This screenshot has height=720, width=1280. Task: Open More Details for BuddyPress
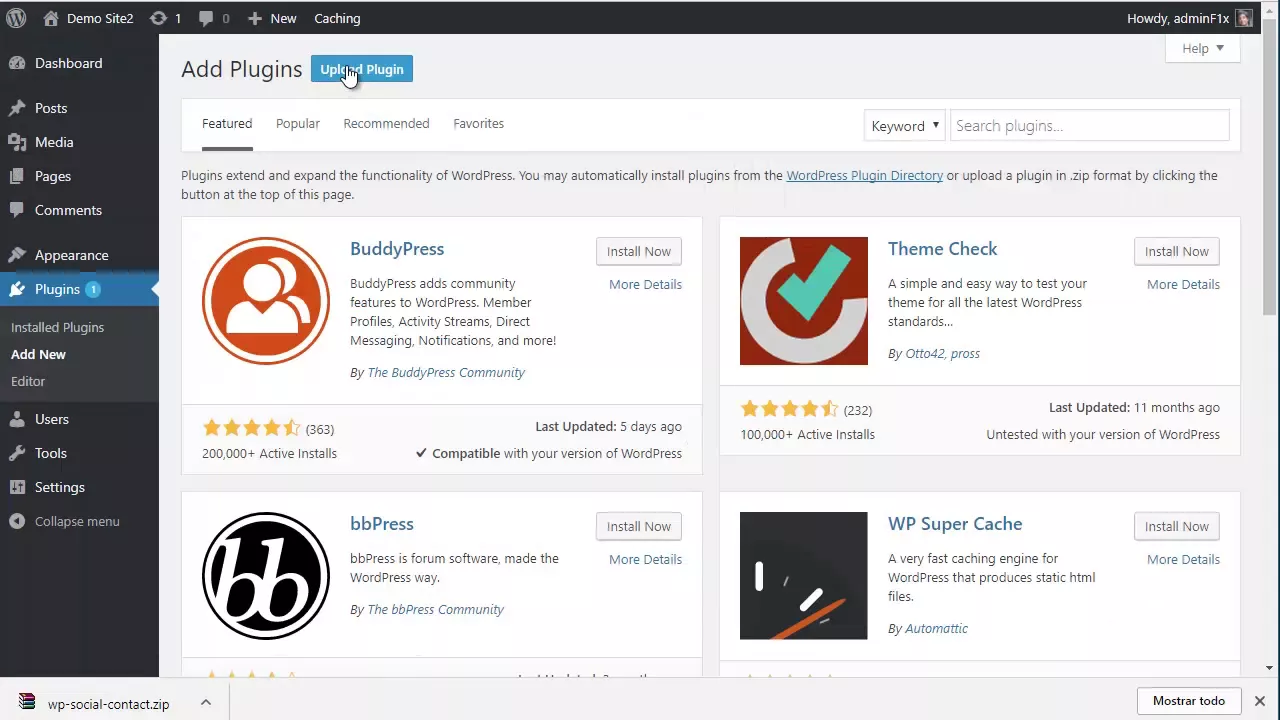click(645, 284)
